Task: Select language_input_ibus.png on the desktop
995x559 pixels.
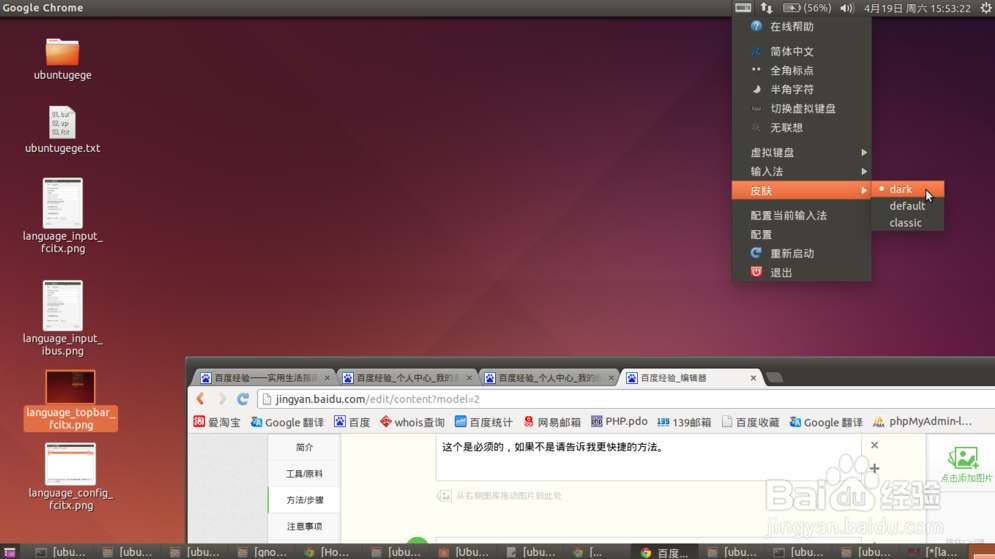Action: point(62,319)
